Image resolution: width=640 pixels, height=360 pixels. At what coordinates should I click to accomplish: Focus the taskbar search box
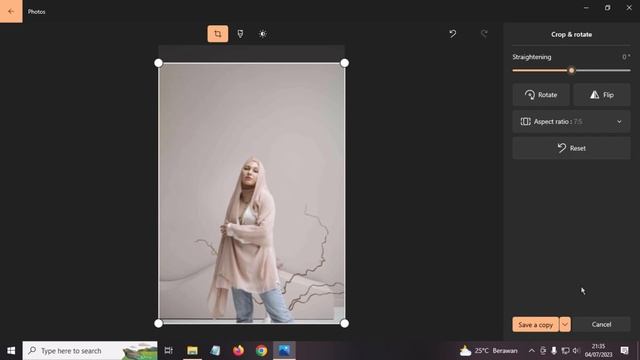pos(90,351)
